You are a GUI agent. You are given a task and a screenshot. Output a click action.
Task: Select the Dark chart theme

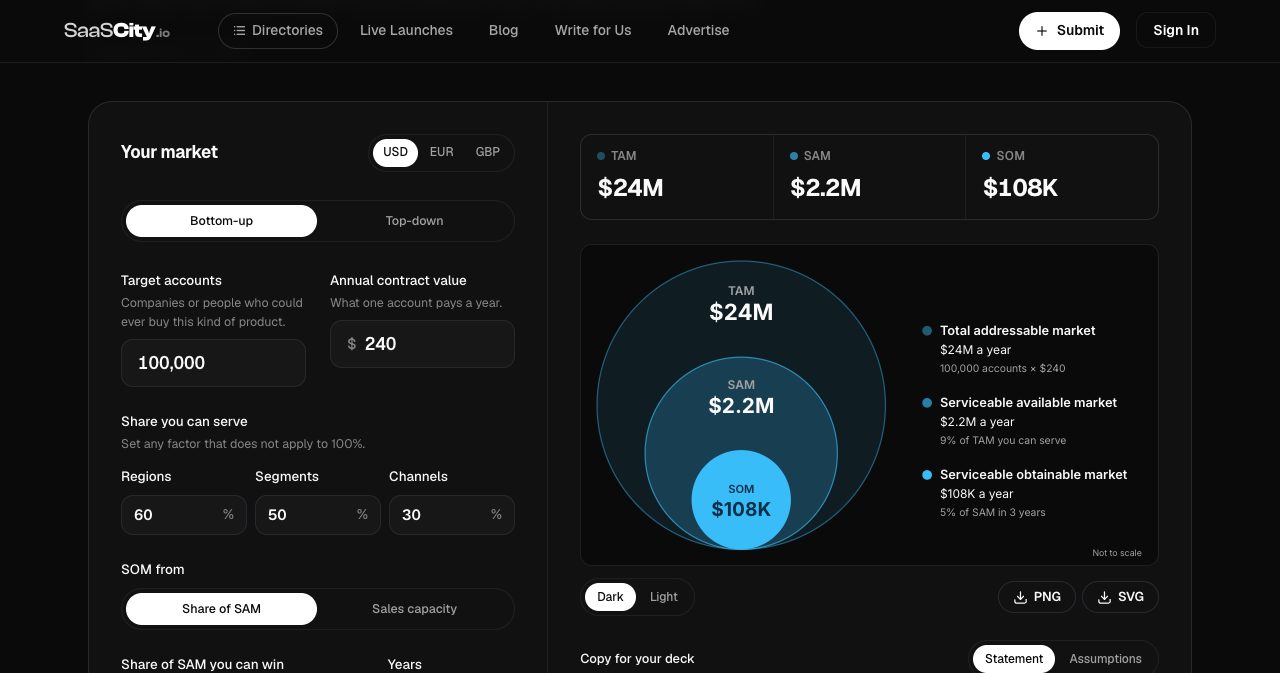[x=610, y=597]
